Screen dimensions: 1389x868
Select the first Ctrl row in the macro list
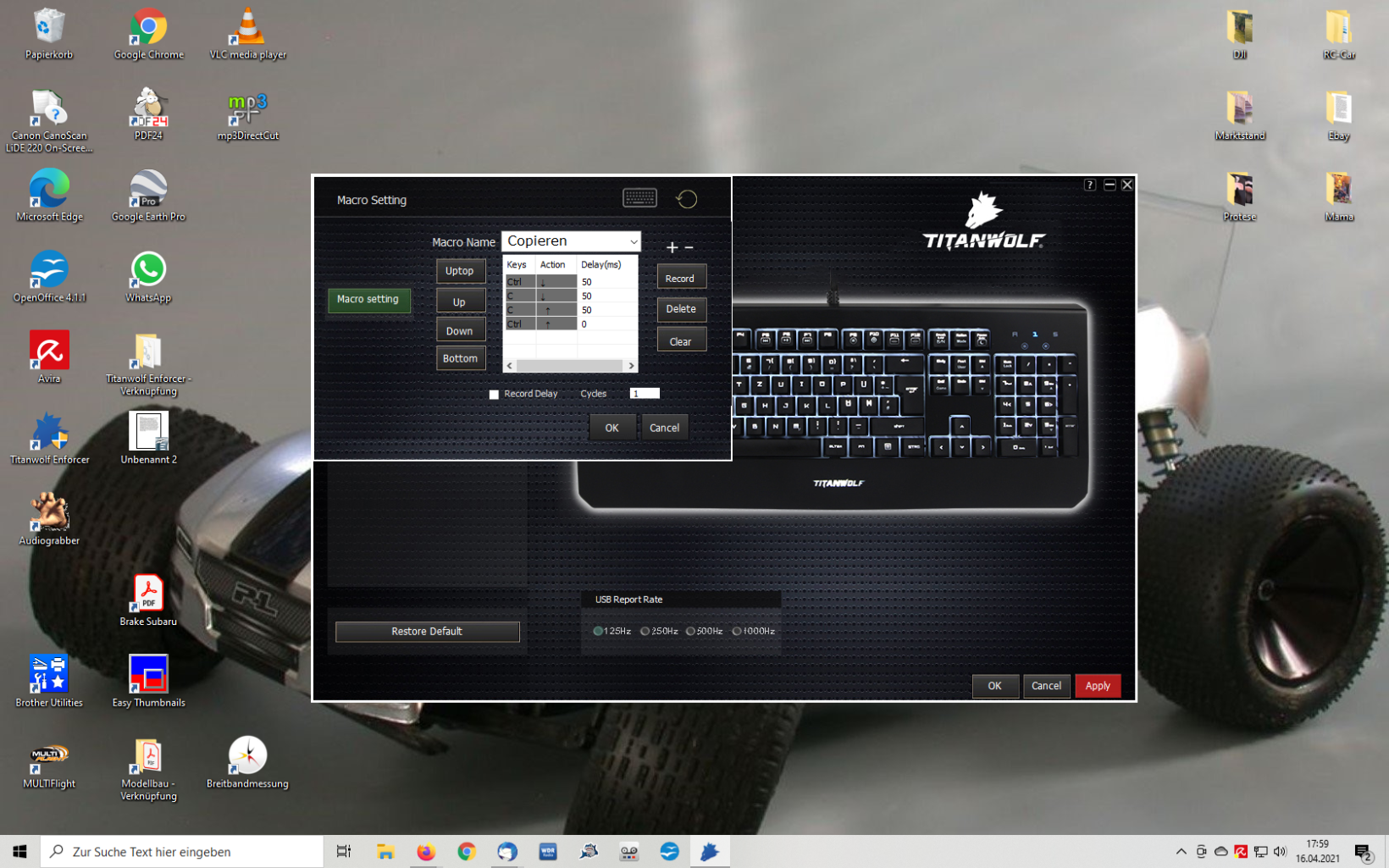571,282
